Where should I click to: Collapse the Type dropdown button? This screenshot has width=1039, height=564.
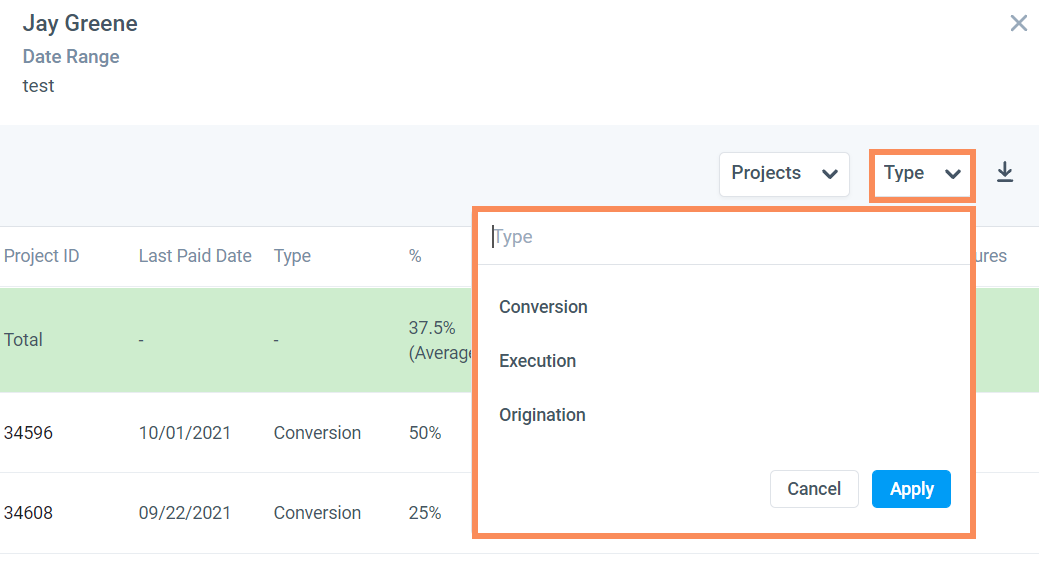point(922,174)
